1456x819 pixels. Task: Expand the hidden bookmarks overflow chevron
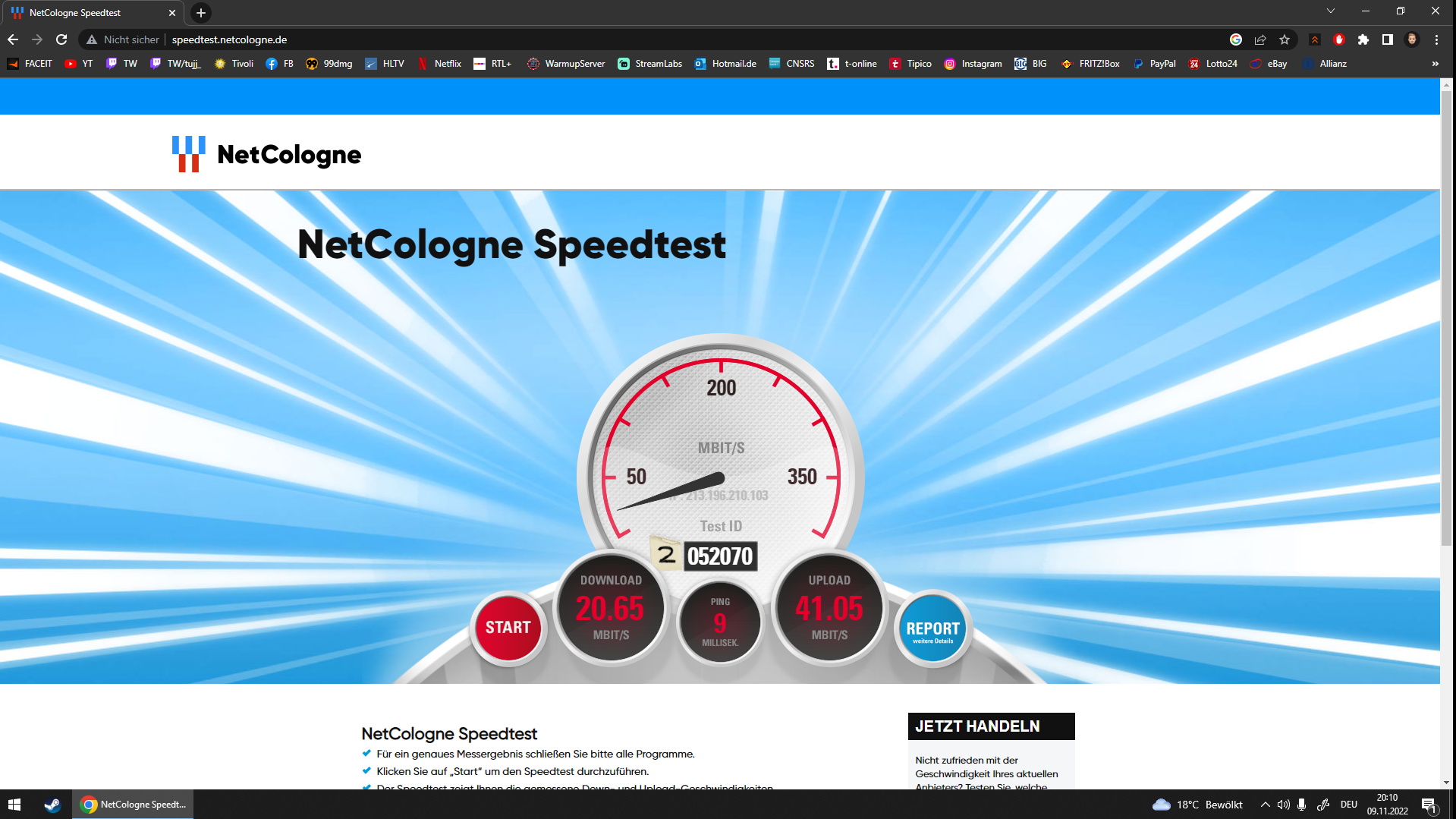point(1436,64)
